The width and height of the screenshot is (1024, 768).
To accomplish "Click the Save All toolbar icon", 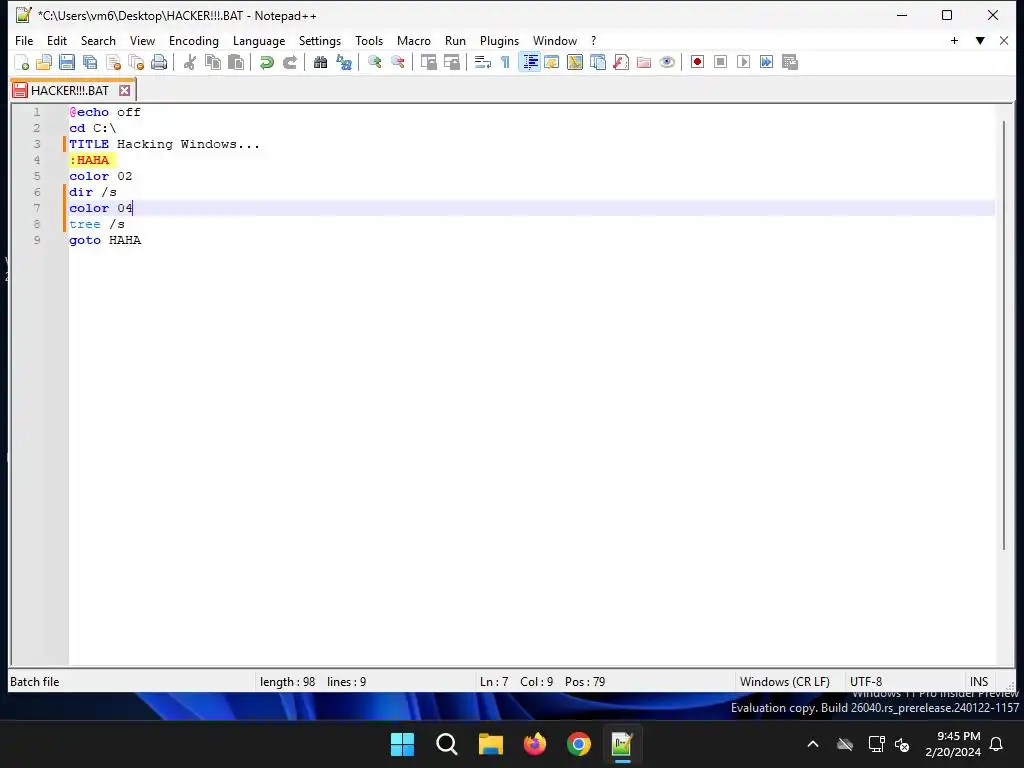I will pyautogui.click(x=90, y=62).
